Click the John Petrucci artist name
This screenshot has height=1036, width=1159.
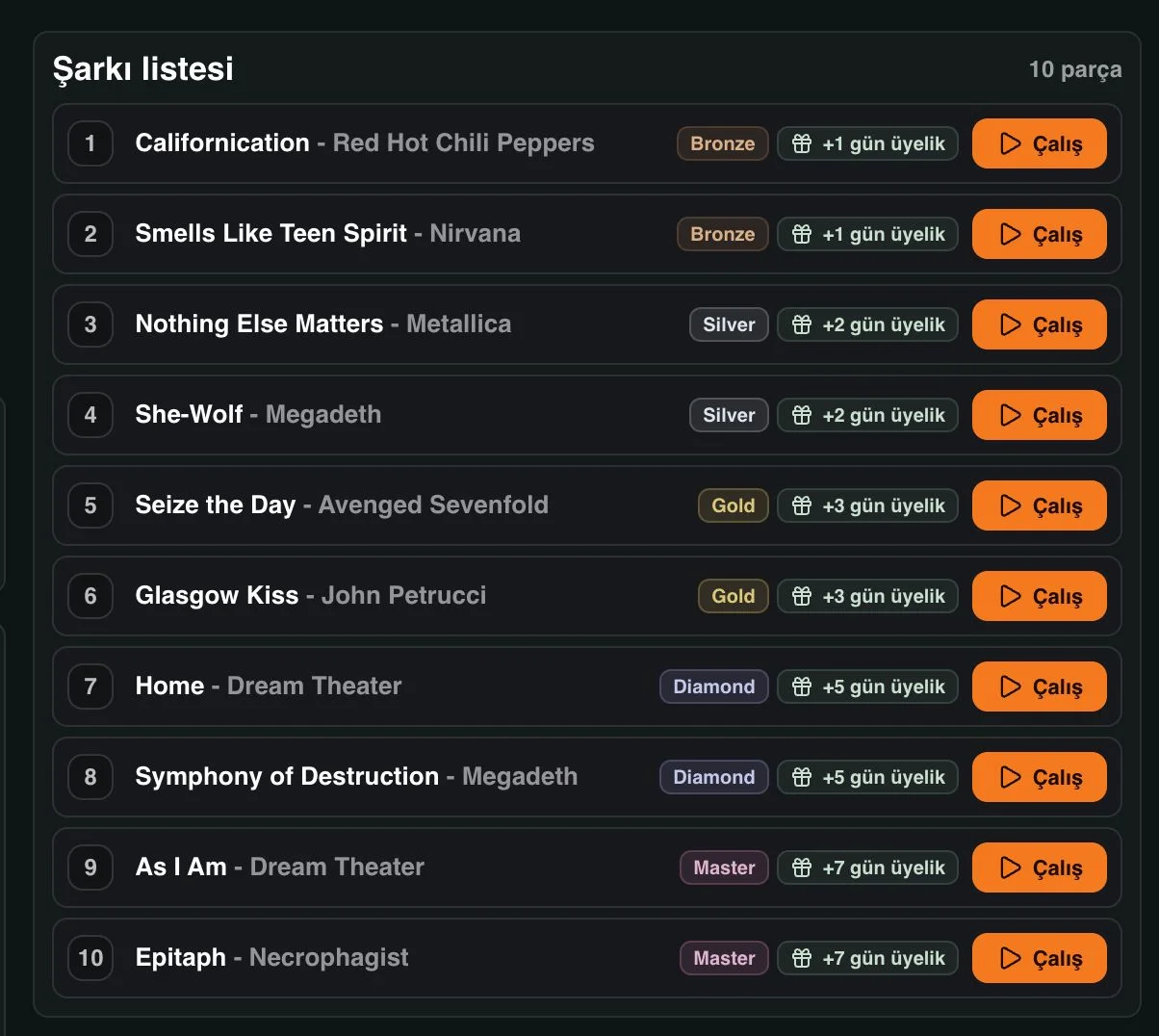(x=404, y=596)
